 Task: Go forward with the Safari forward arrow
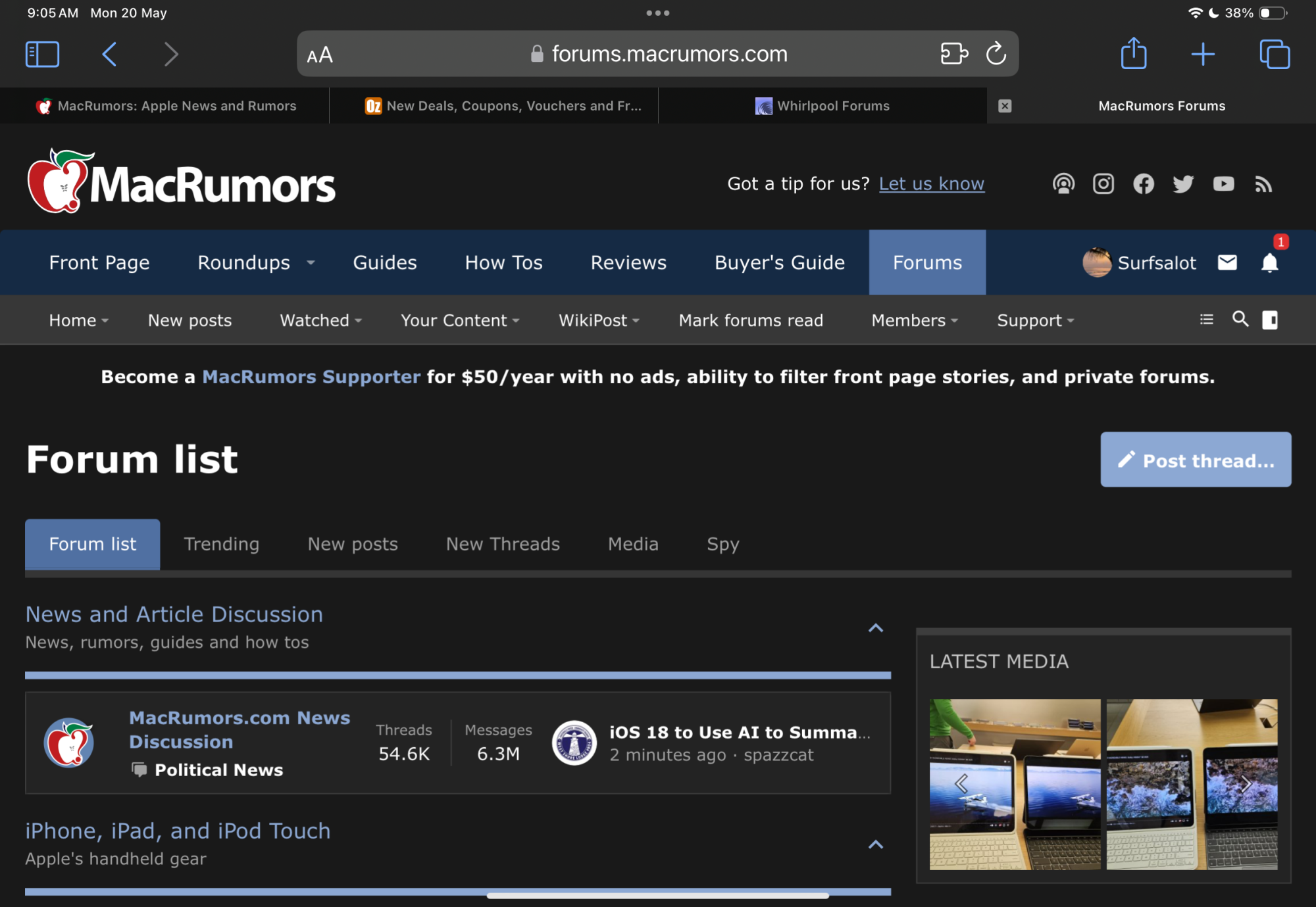tap(170, 54)
